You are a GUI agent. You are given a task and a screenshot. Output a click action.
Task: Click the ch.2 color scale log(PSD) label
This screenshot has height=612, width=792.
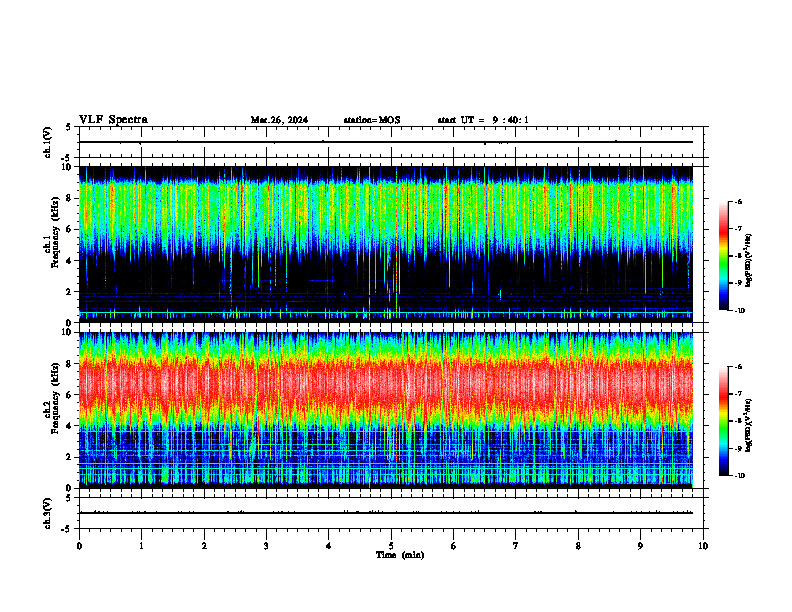748,426
